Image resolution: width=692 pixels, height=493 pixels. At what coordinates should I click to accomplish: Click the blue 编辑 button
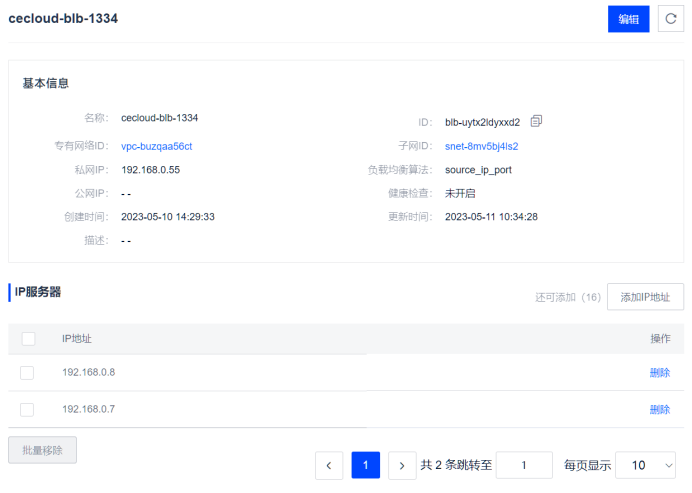628,19
